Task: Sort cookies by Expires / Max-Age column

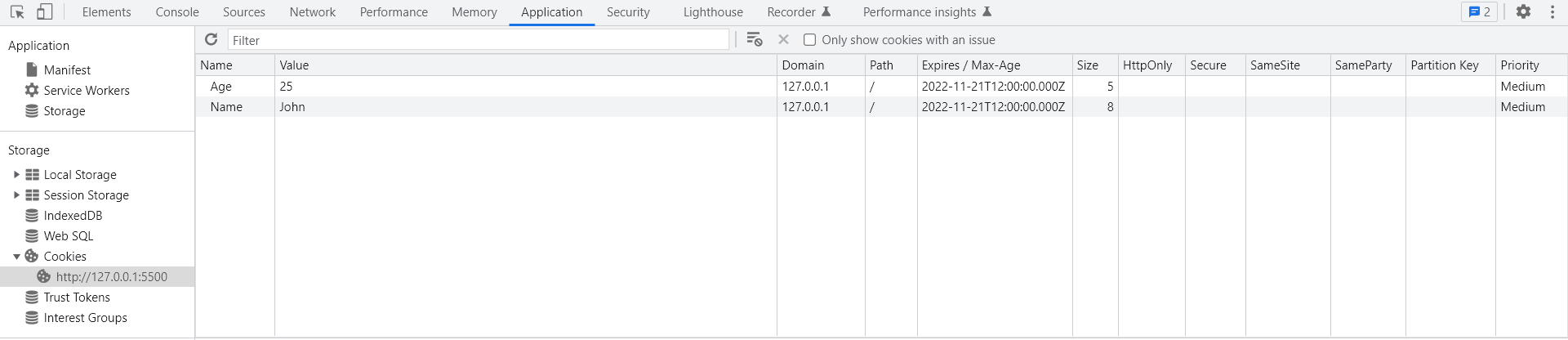Action: tap(971, 65)
